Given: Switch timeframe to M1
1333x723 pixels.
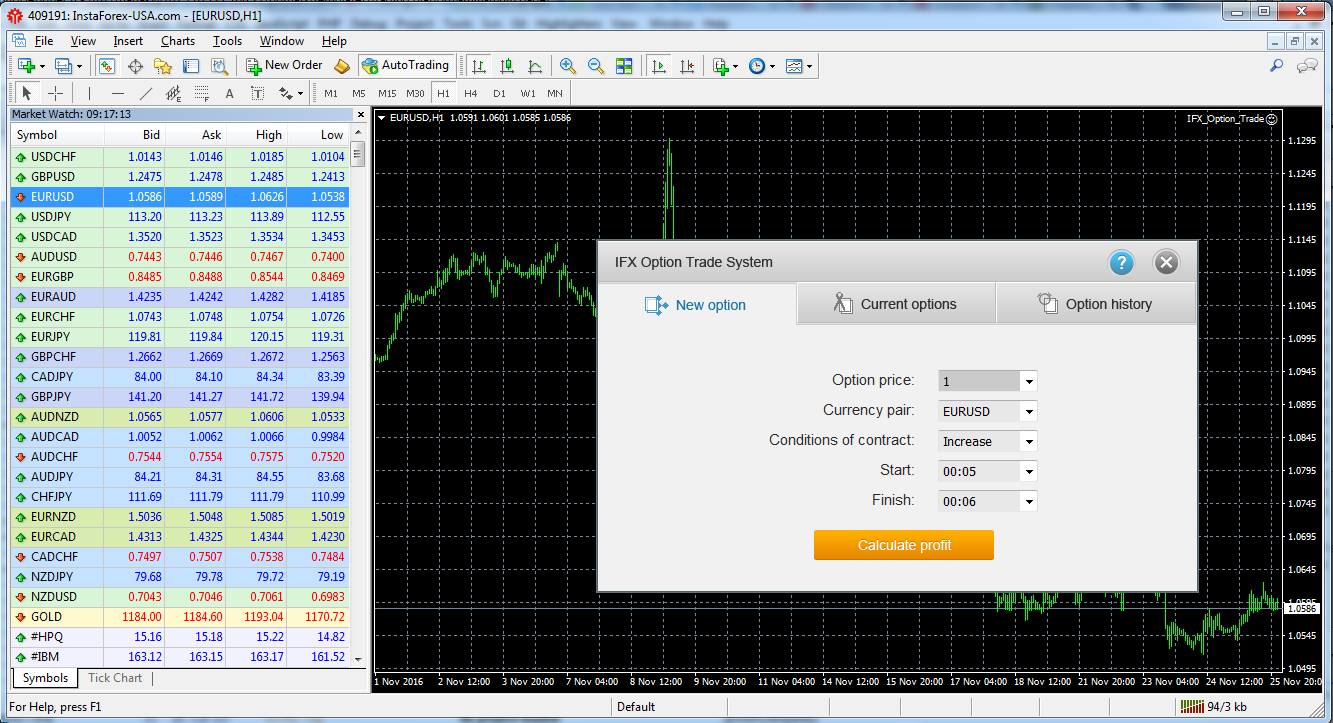Looking at the screenshot, I should point(330,93).
